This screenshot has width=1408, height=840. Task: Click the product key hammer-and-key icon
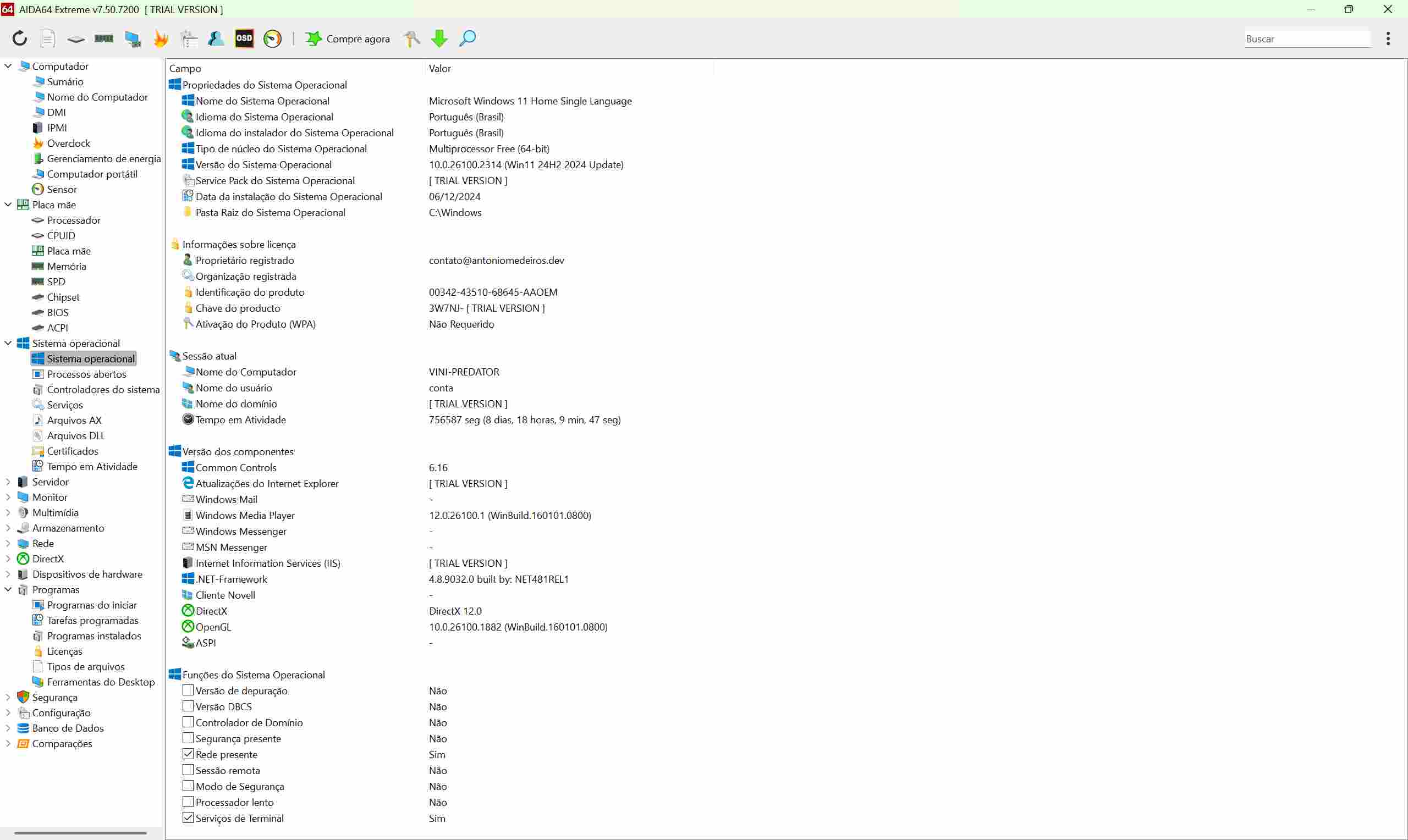click(412, 38)
